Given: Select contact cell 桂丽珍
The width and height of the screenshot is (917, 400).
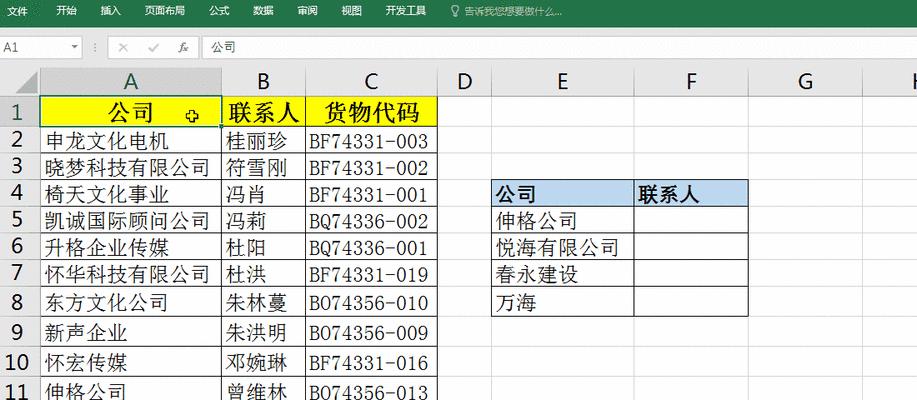Looking at the screenshot, I should (264, 140).
